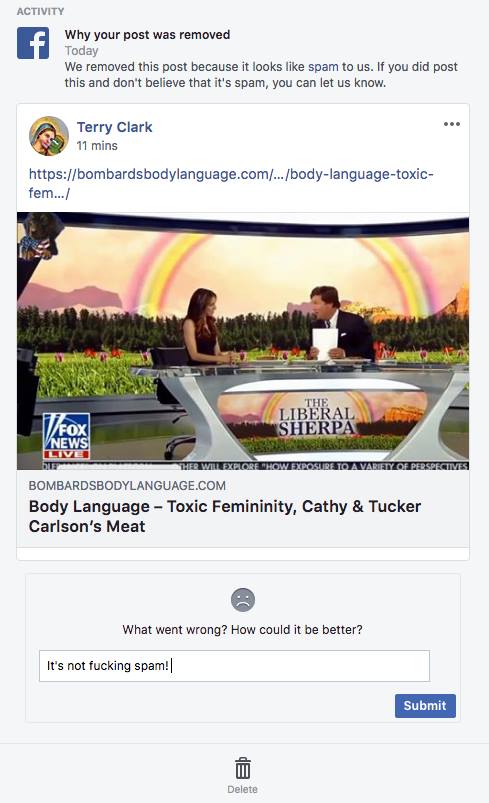Image resolution: width=489 pixels, height=803 pixels.
Task: Click the Delete label below trash
Action: (x=243, y=789)
